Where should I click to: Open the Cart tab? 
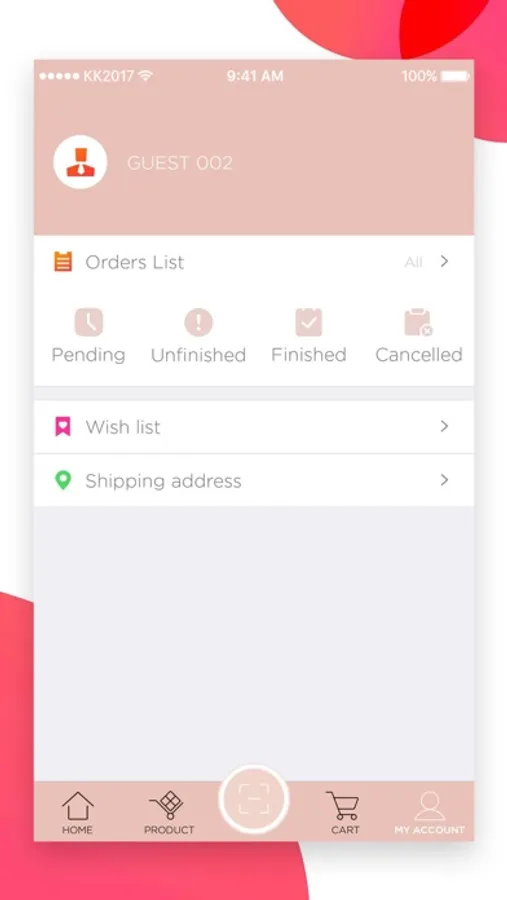(x=345, y=812)
